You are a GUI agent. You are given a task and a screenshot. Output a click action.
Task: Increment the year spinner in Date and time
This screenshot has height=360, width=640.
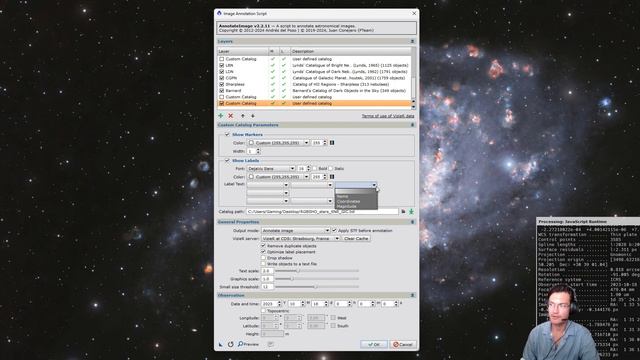click(279, 302)
